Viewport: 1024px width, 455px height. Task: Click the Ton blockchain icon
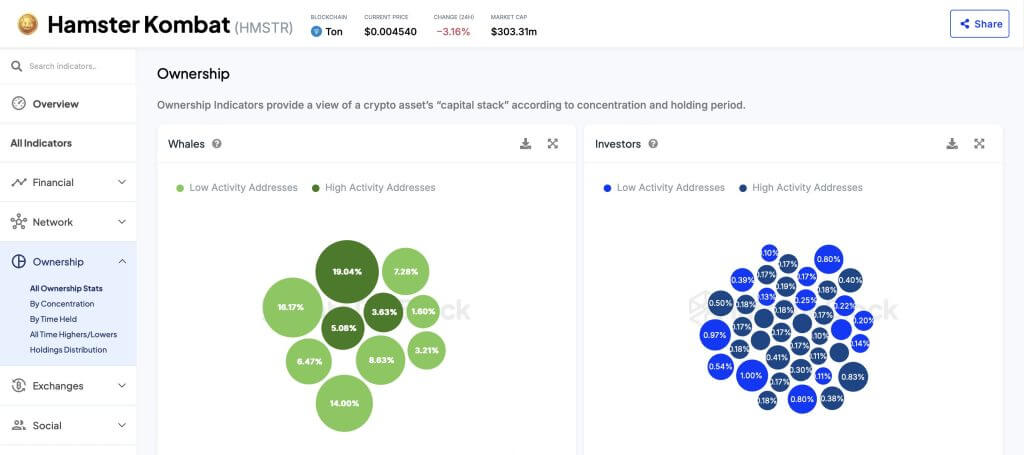(316, 31)
